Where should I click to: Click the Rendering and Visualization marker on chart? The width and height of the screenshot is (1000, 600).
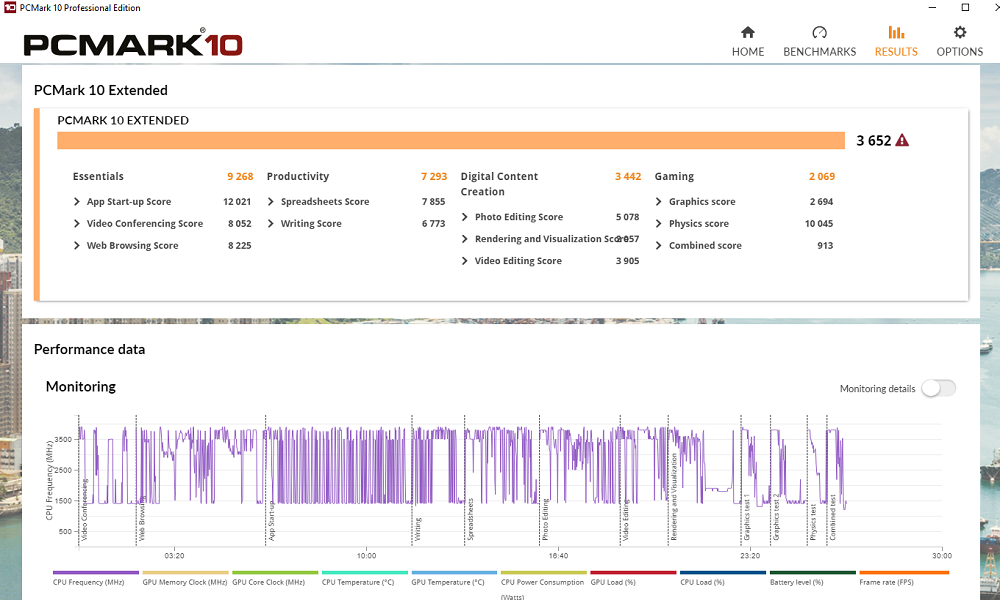coord(673,497)
